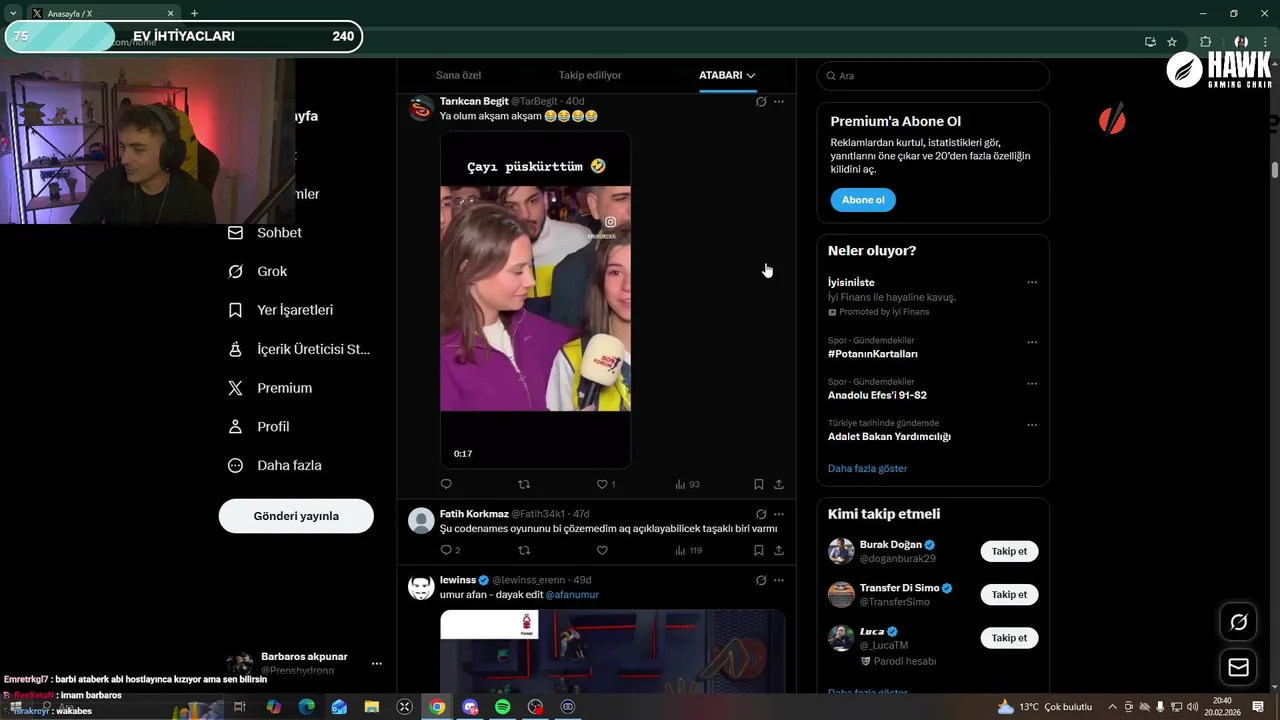Open floating Grok button at bottom right
The image size is (1280, 720).
tap(1238, 622)
